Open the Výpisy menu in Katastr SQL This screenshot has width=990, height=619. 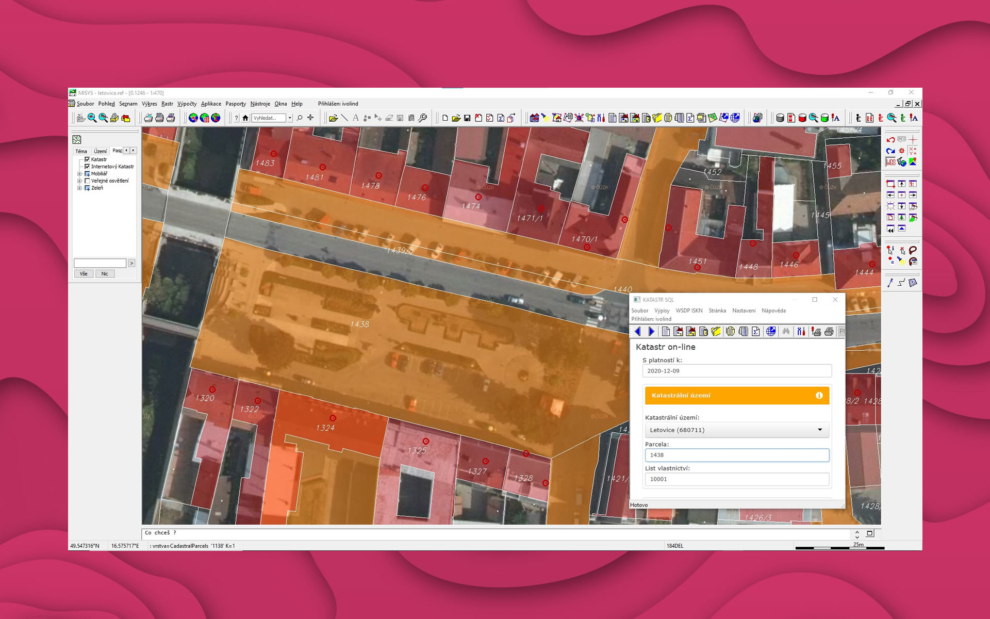coord(662,311)
